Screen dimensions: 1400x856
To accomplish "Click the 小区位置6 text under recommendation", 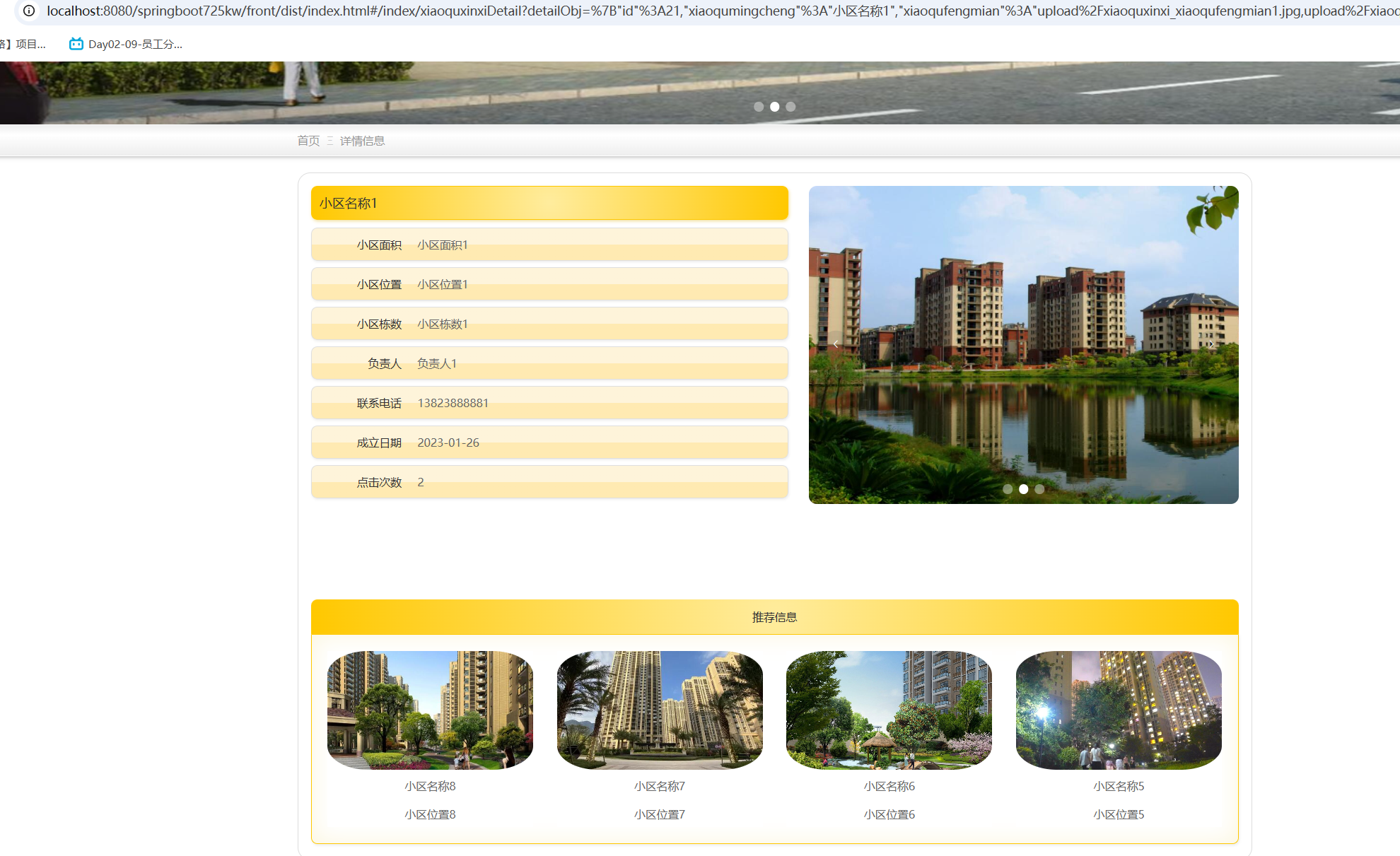I will (x=889, y=814).
